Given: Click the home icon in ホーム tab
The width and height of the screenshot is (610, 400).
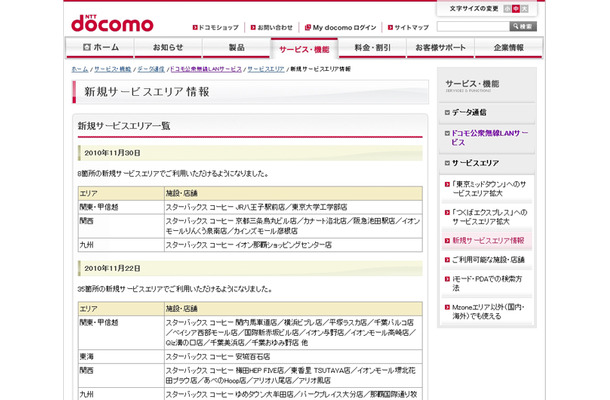Looking at the screenshot, I should 87,47.
